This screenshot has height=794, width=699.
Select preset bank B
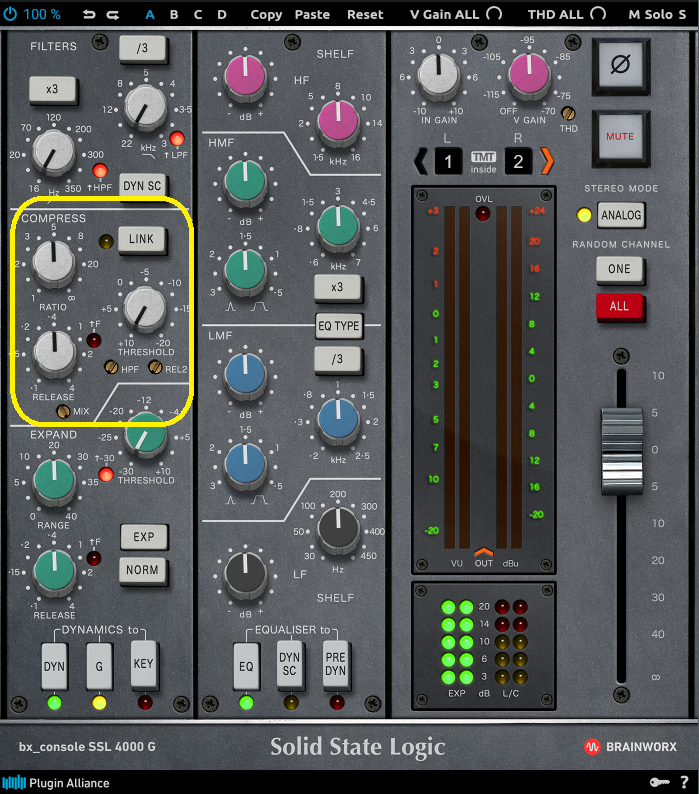coord(174,14)
